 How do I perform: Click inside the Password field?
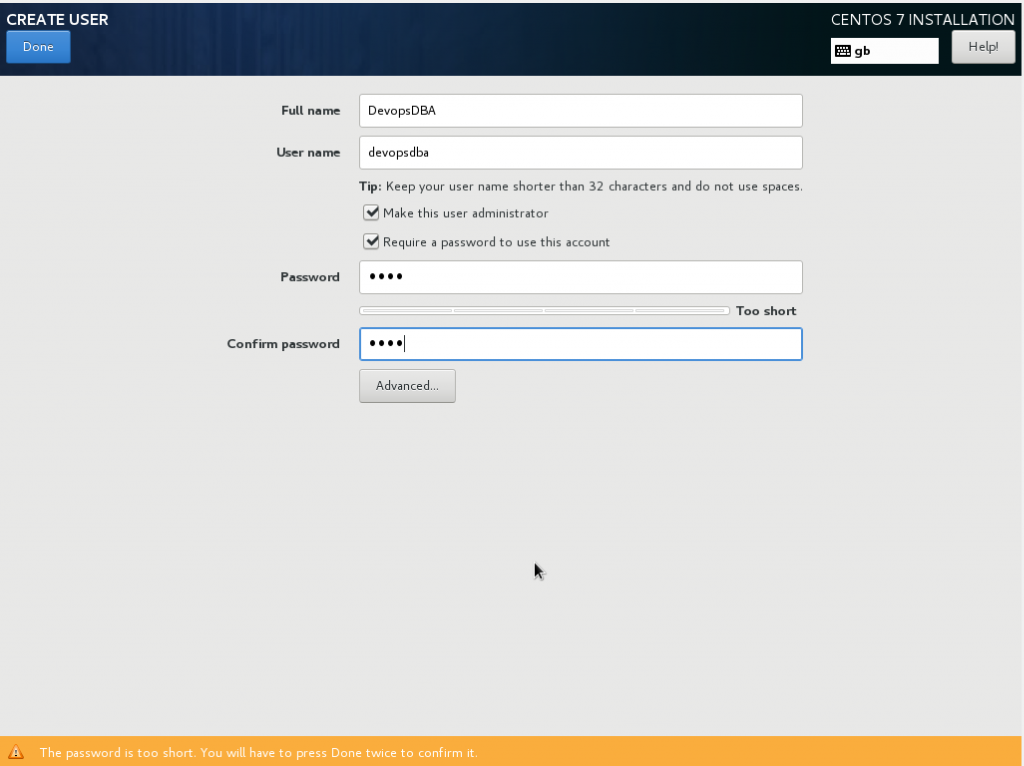click(x=581, y=277)
